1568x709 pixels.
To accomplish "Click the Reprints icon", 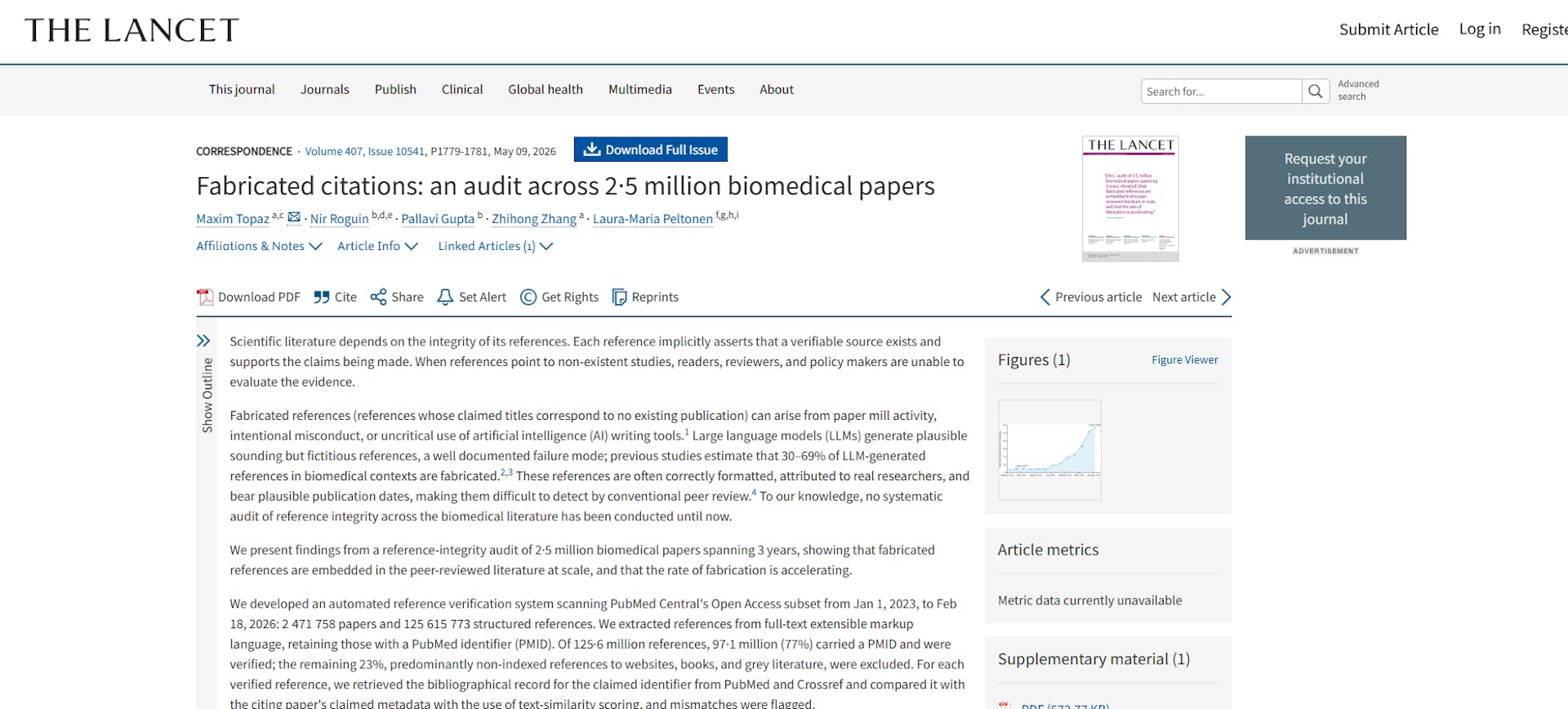I will 620,297.
